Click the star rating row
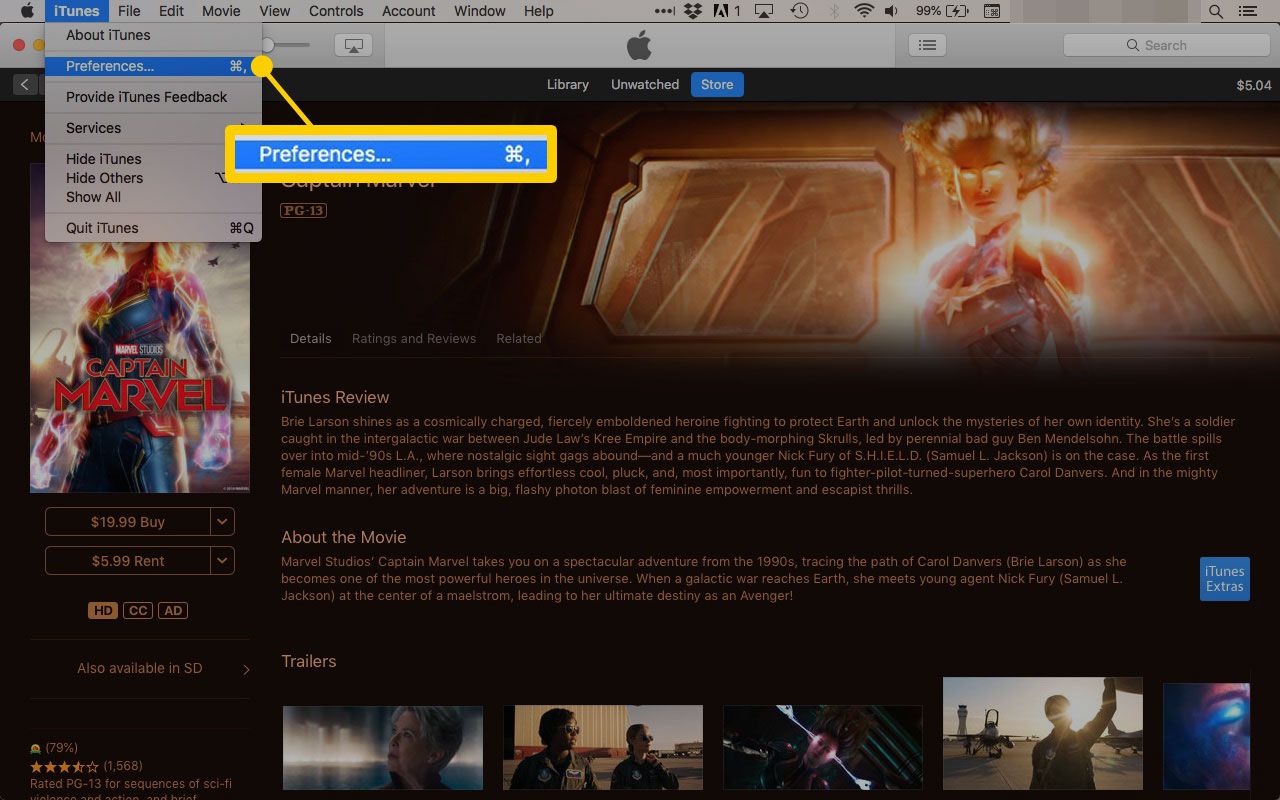Image resolution: width=1280 pixels, height=800 pixels. [x=64, y=766]
